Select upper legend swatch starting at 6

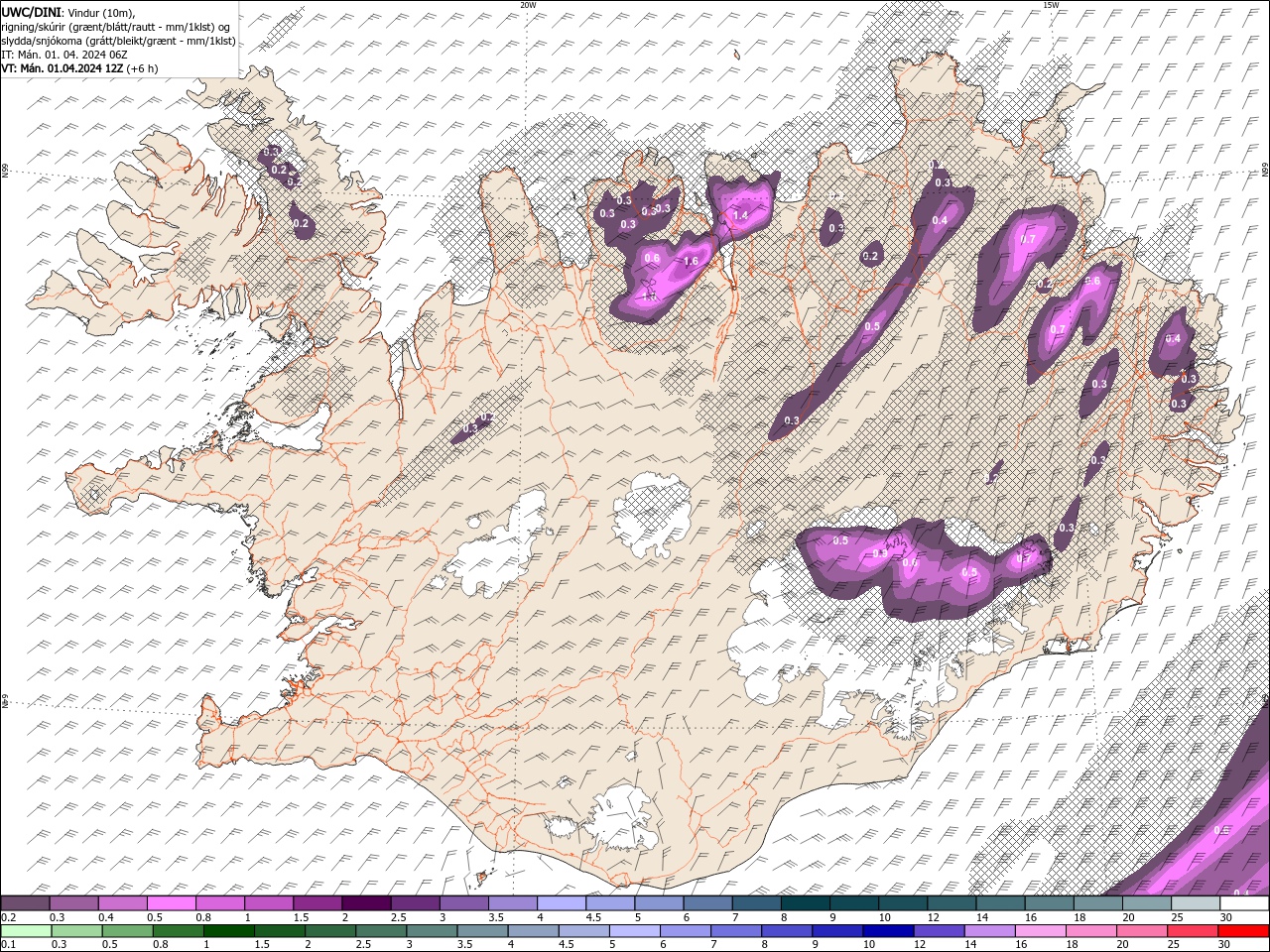[707, 903]
